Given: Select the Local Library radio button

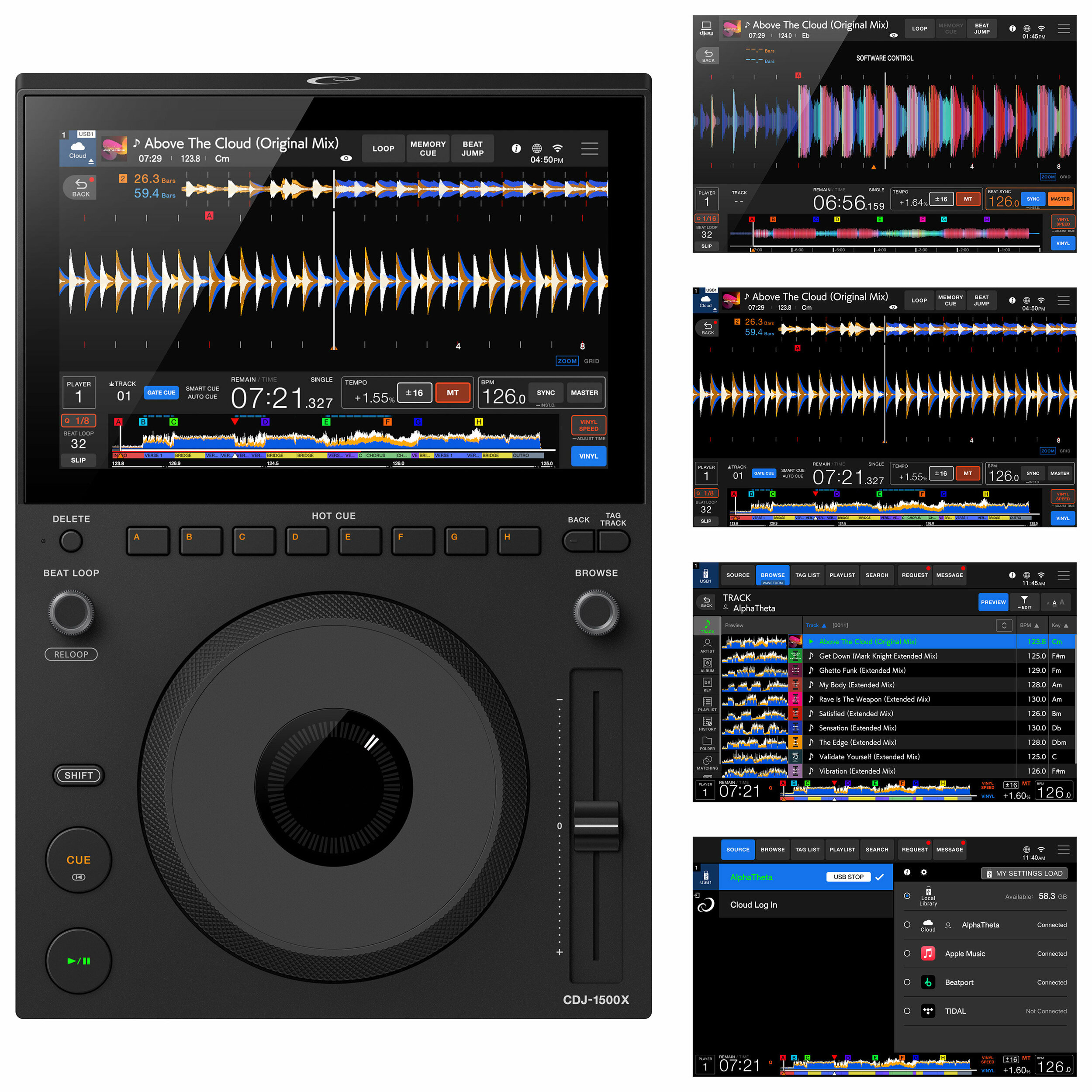Looking at the screenshot, I should pyautogui.click(x=907, y=896).
